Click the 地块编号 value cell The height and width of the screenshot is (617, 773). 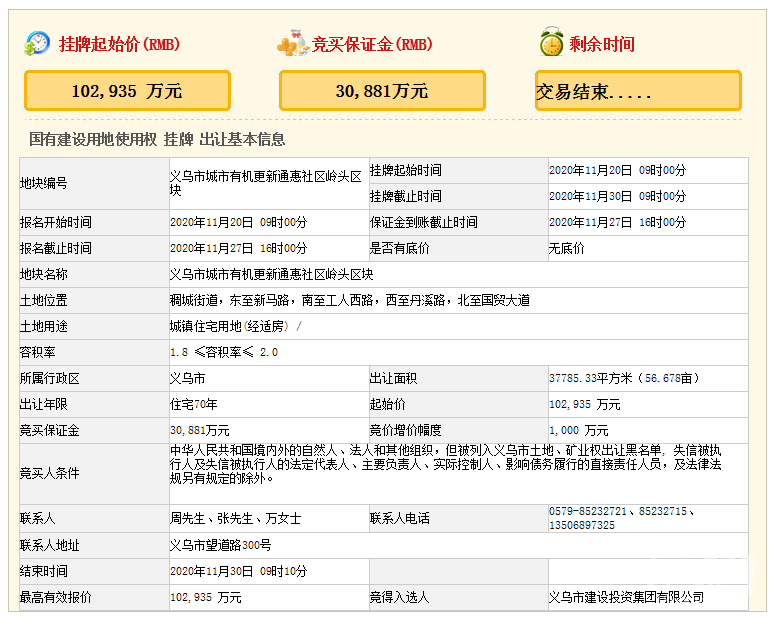click(265, 182)
